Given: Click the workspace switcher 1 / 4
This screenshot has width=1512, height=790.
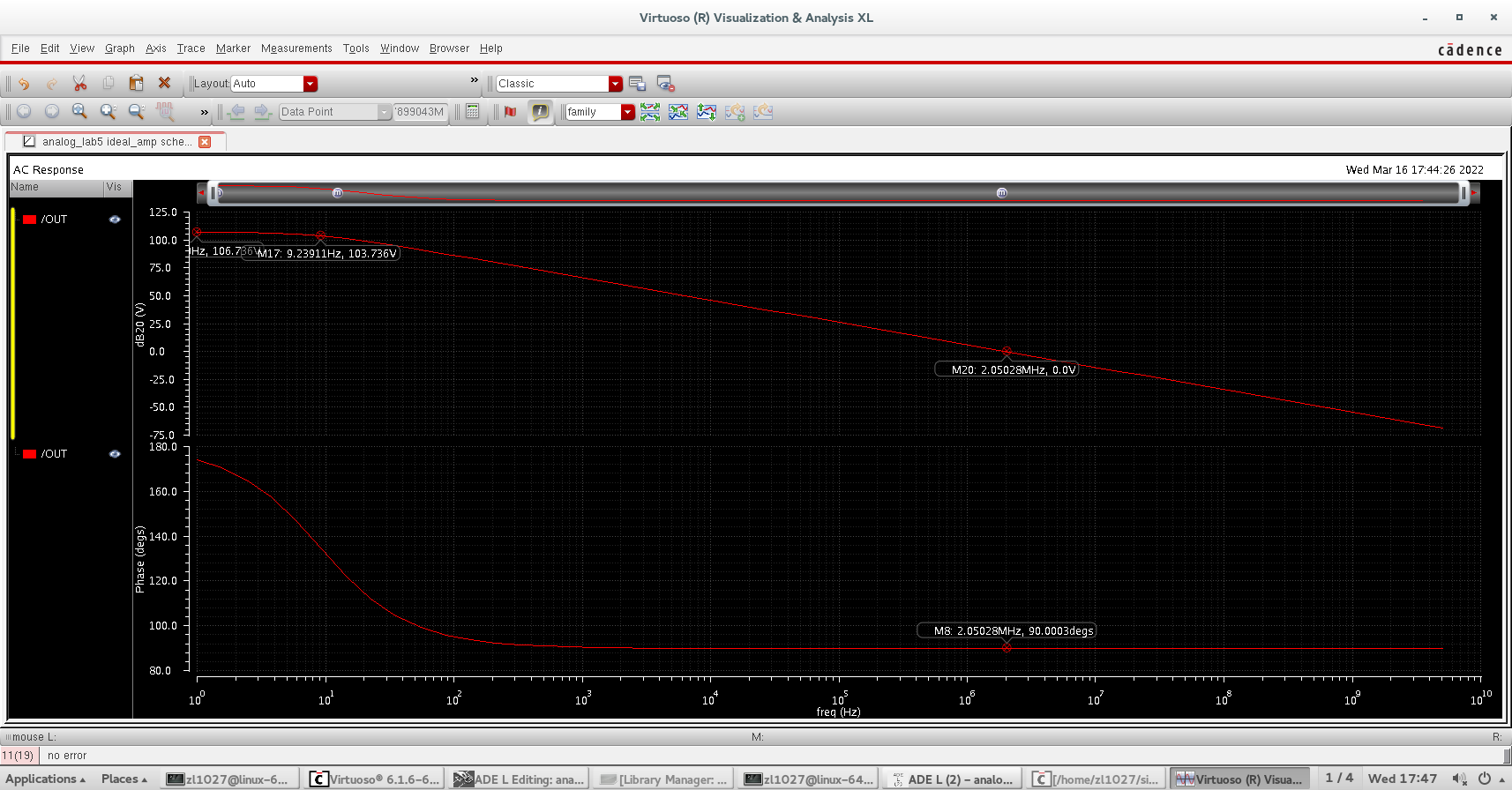Looking at the screenshot, I should tap(1338, 778).
